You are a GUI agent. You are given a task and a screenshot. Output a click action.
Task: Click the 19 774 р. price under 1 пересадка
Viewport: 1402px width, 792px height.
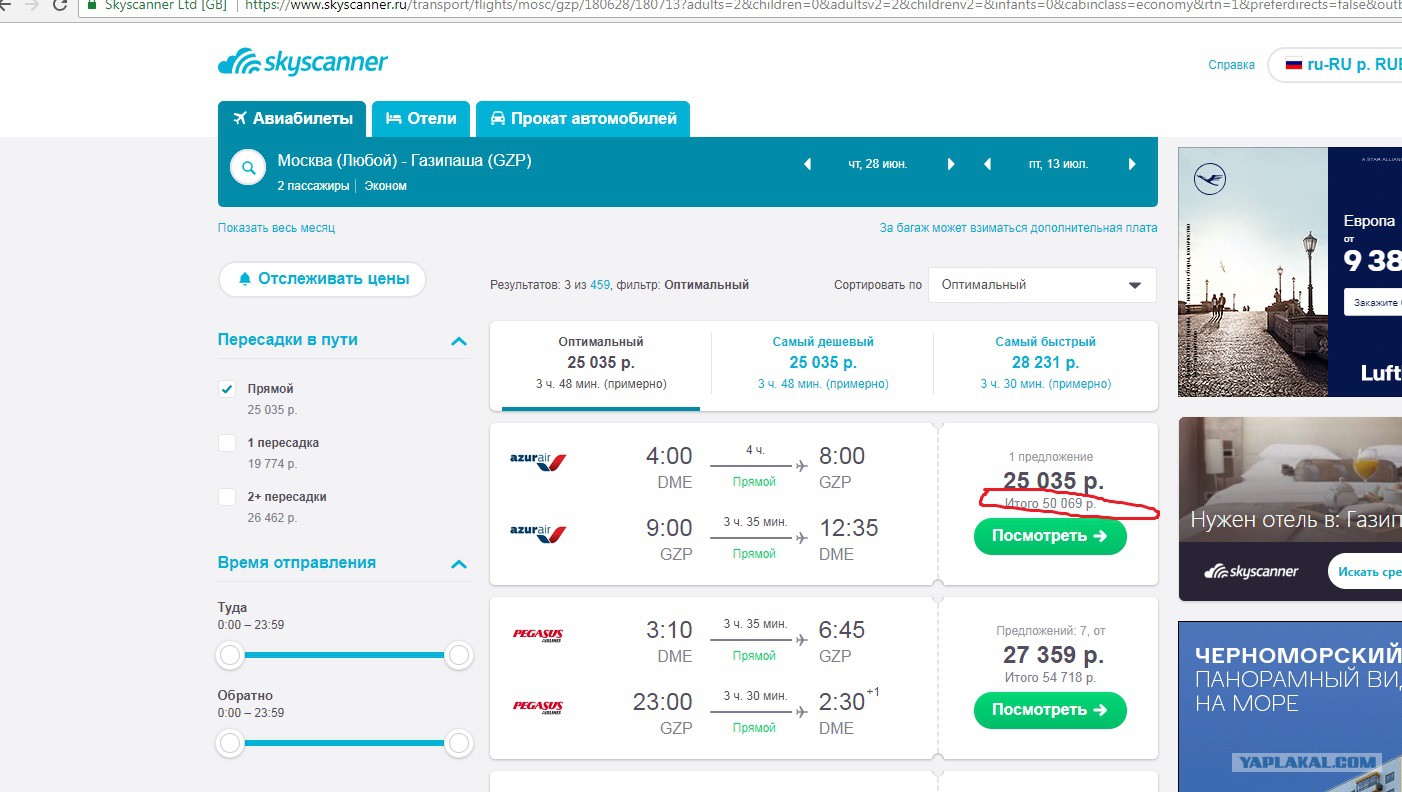tap(272, 464)
